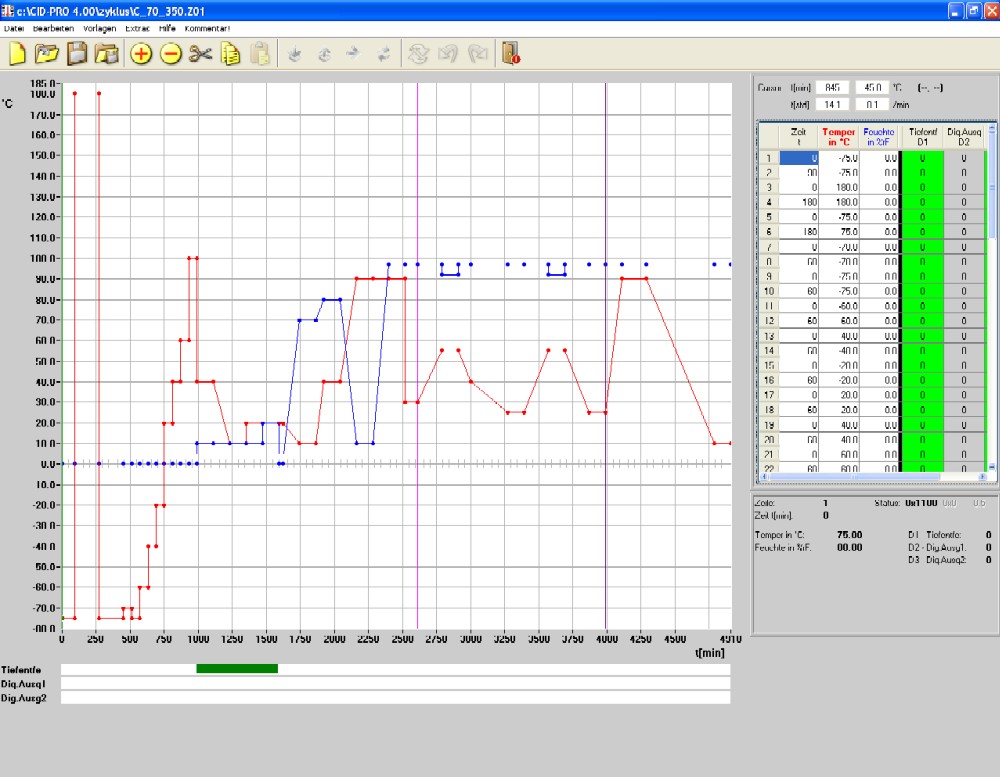Click the highlighted Zeit cell in row 1

798,158
